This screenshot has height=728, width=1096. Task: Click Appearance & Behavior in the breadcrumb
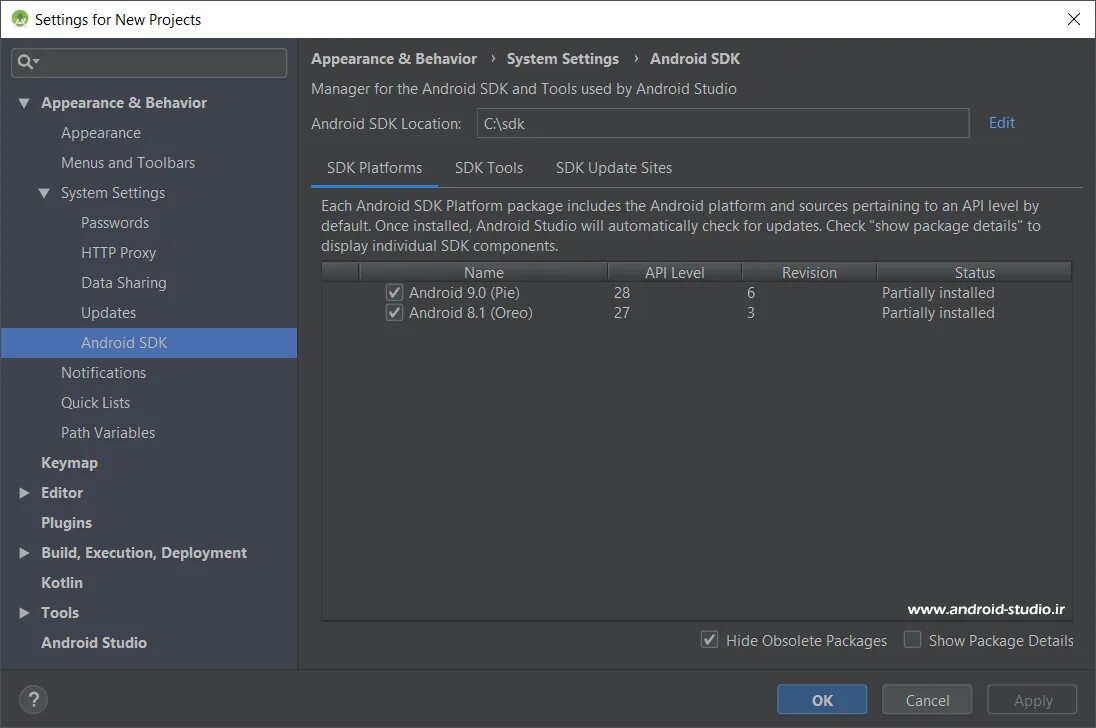click(394, 59)
